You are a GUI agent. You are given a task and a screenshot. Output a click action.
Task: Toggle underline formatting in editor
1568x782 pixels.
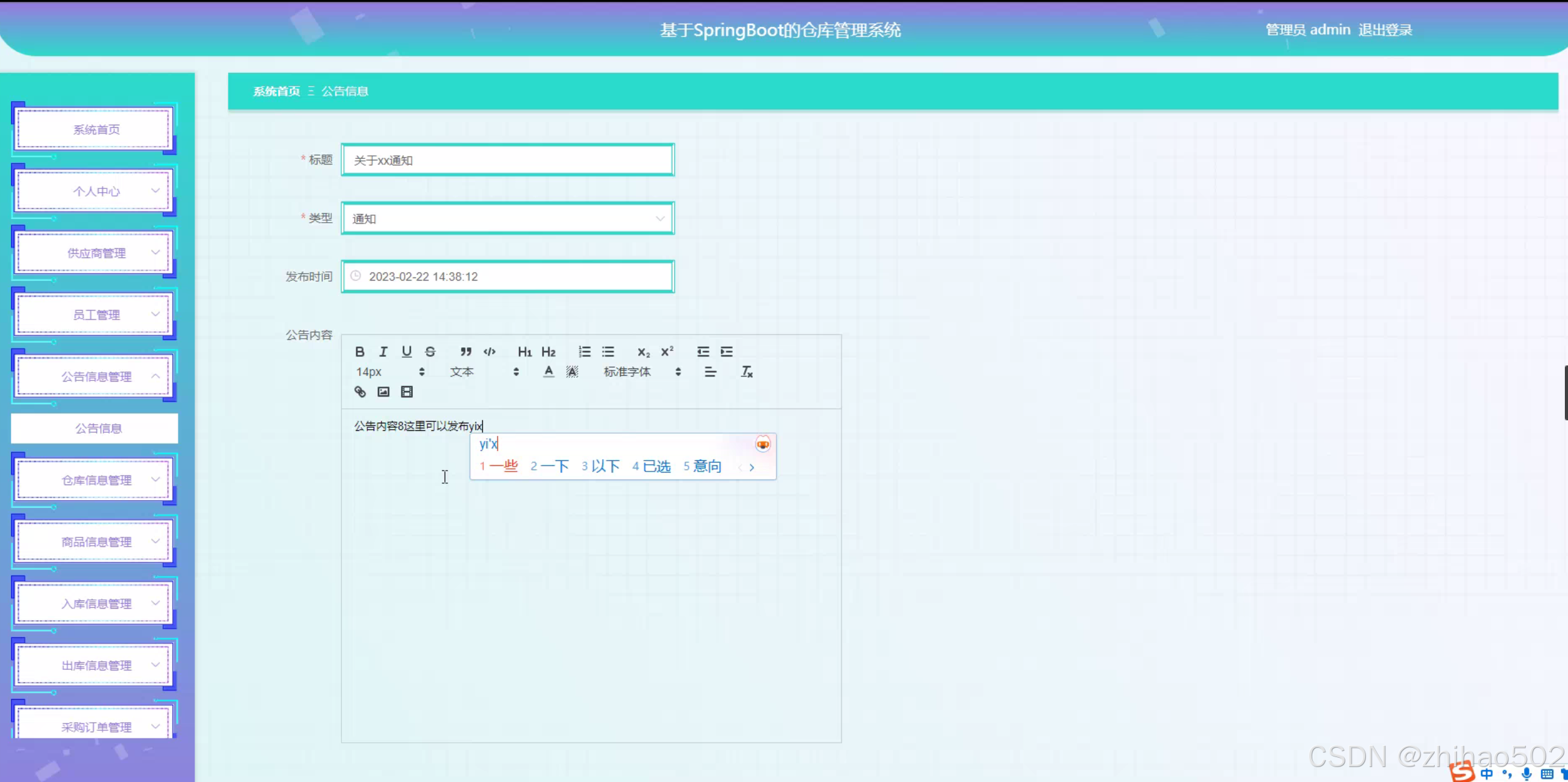coord(407,352)
